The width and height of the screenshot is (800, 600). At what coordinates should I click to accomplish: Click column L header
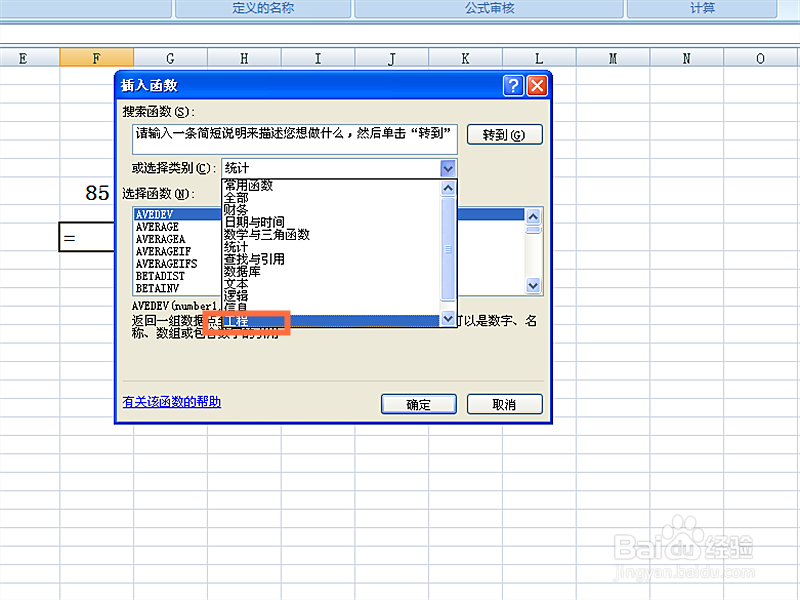coord(539,58)
